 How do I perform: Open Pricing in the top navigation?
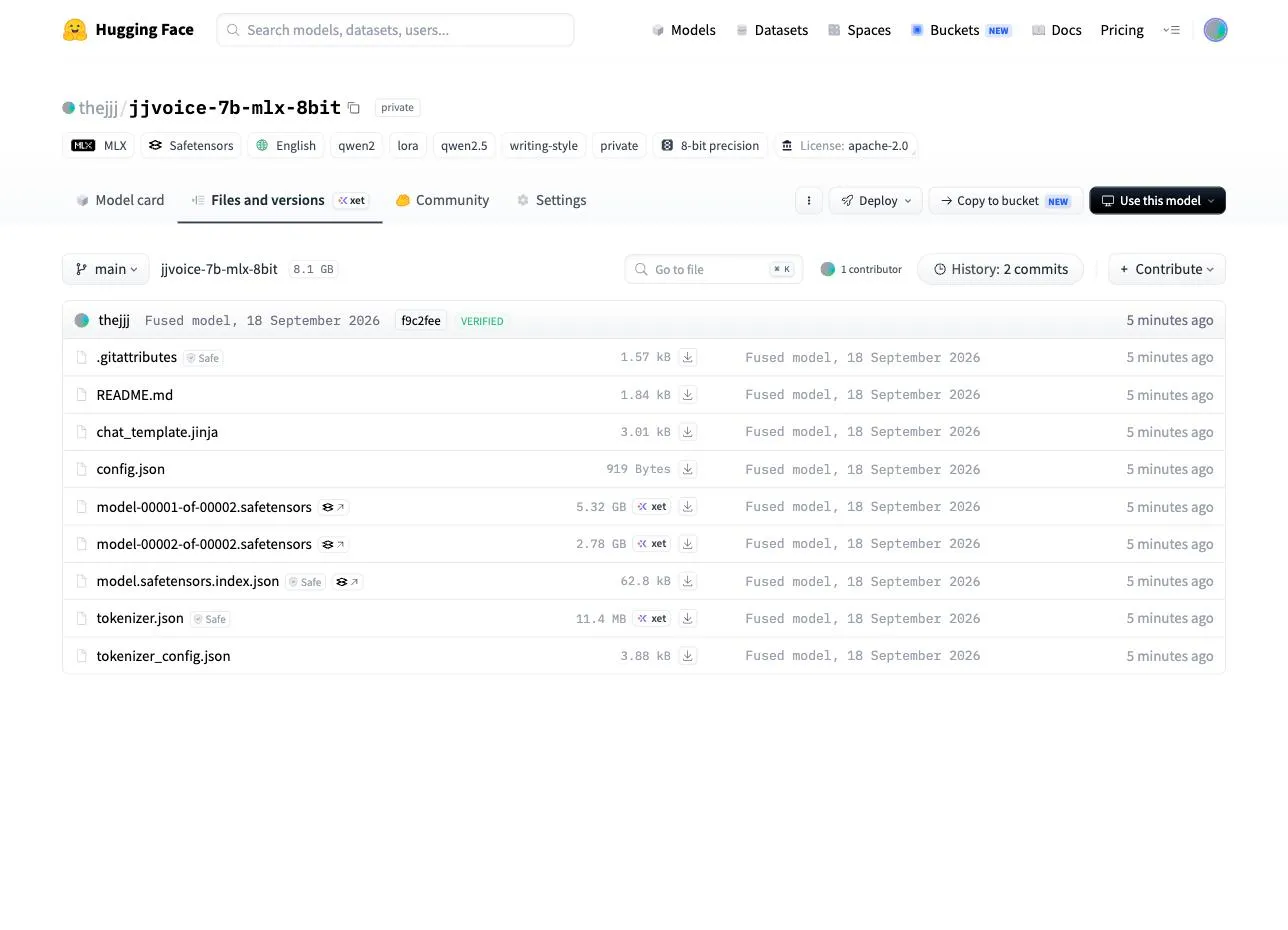[x=1122, y=30]
